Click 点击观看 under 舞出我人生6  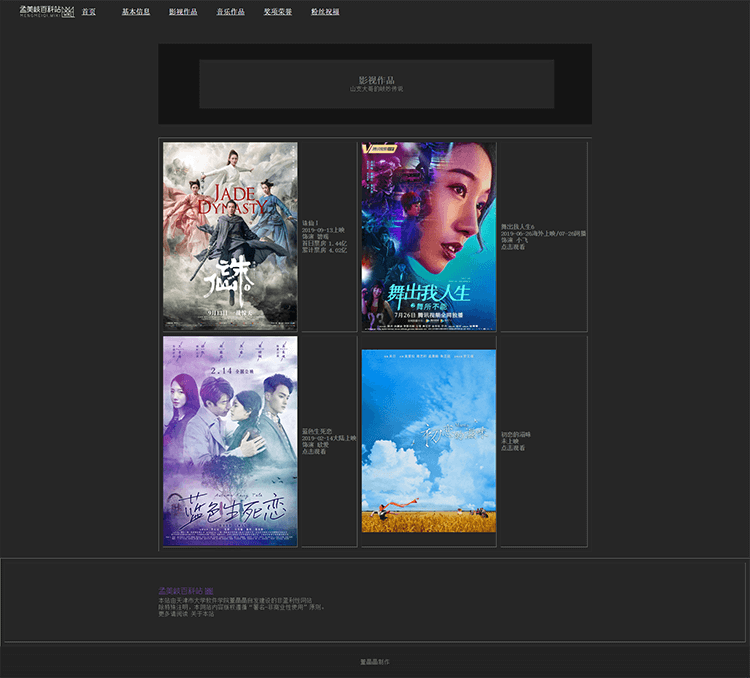point(513,247)
